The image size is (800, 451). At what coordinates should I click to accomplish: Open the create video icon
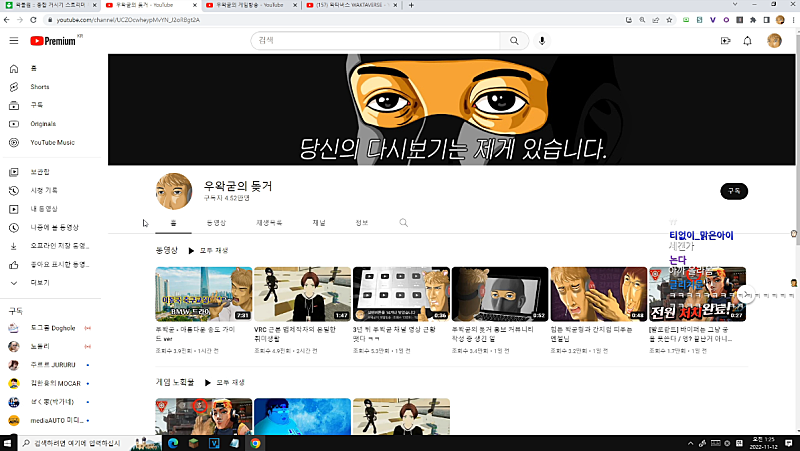coord(726,41)
